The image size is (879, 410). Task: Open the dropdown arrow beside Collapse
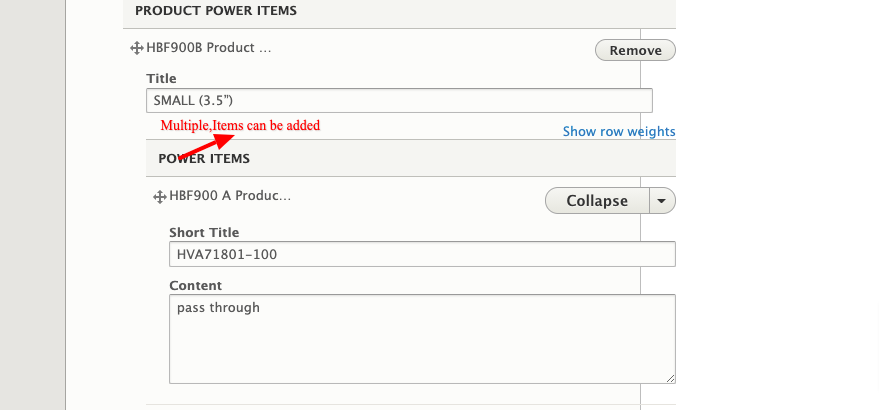pos(662,201)
